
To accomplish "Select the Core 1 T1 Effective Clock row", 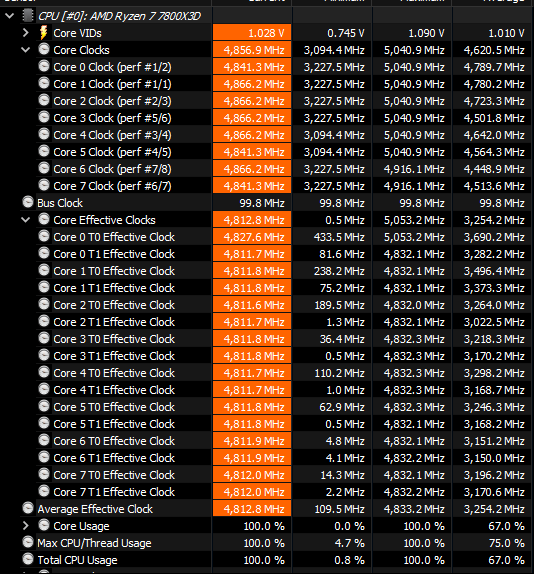I will point(114,288).
